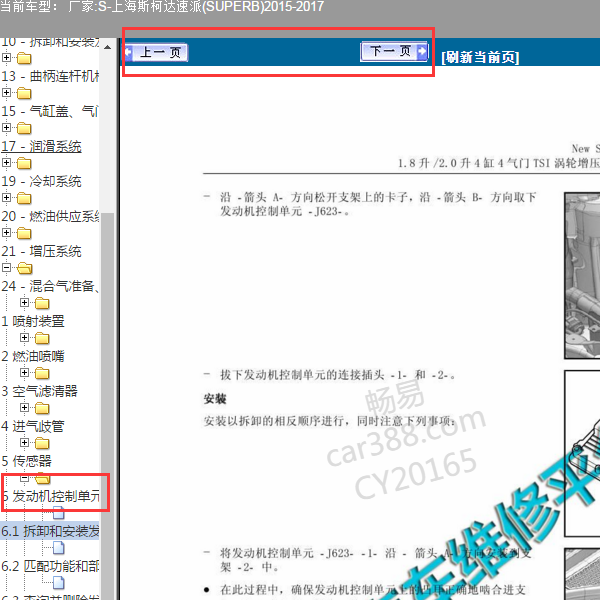Expand plus node above '1 喷射装置'
This screenshot has height=600, width=600.
click(24, 302)
